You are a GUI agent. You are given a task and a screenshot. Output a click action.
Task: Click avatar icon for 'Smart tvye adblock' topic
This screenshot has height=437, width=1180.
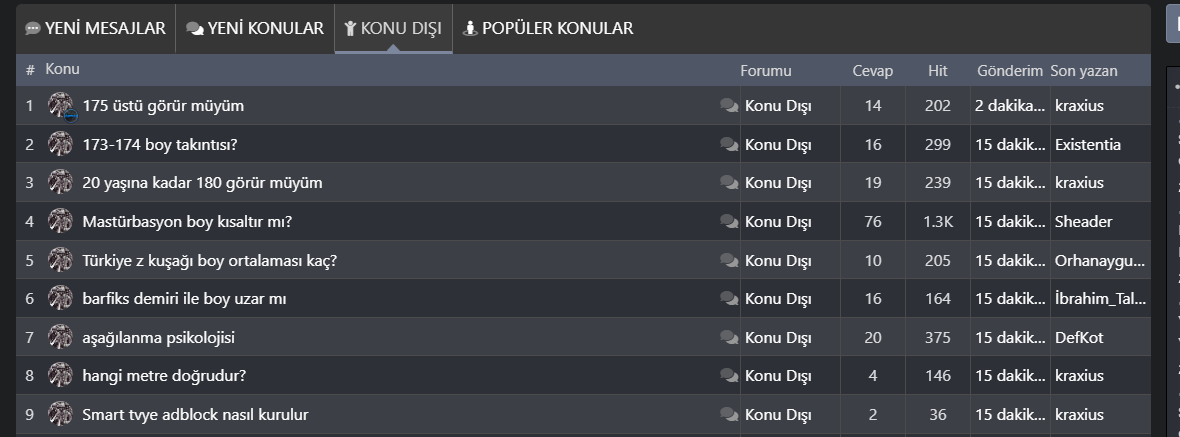(61, 415)
